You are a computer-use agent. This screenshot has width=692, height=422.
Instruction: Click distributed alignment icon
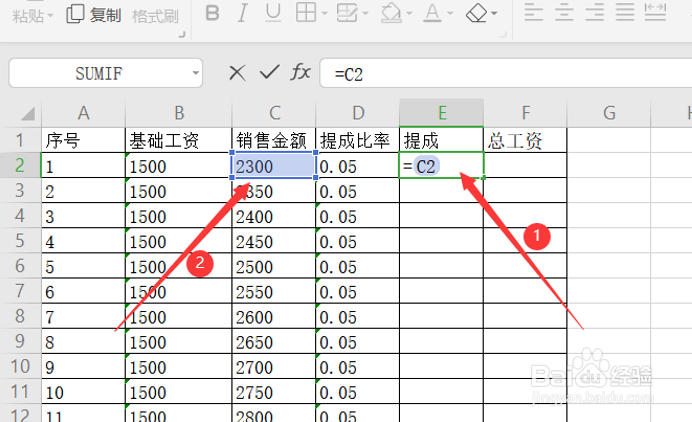(655, 12)
